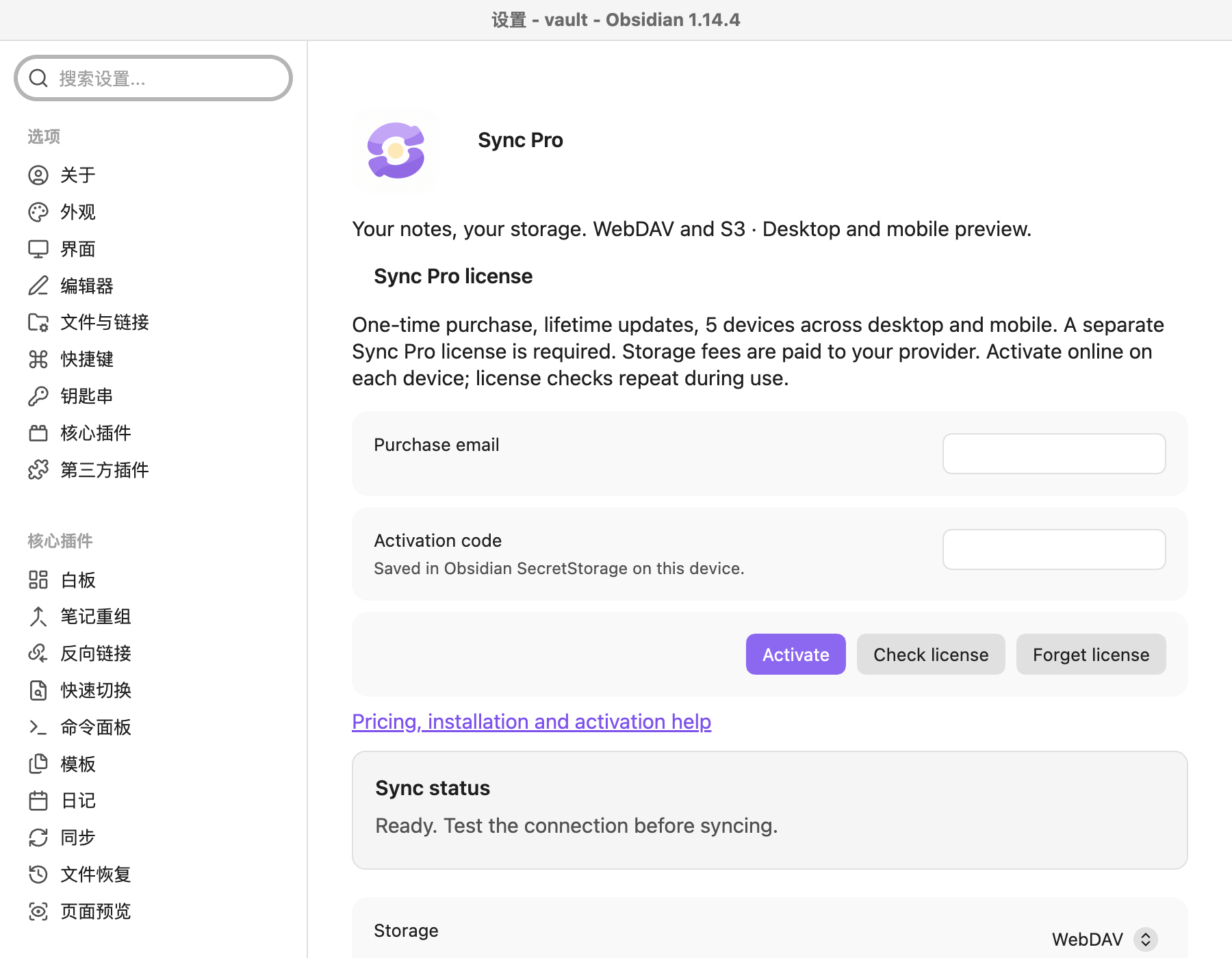Click 'Saved in Obsidian SecretStorage' description text
1232x958 pixels.
[x=559, y=569]
